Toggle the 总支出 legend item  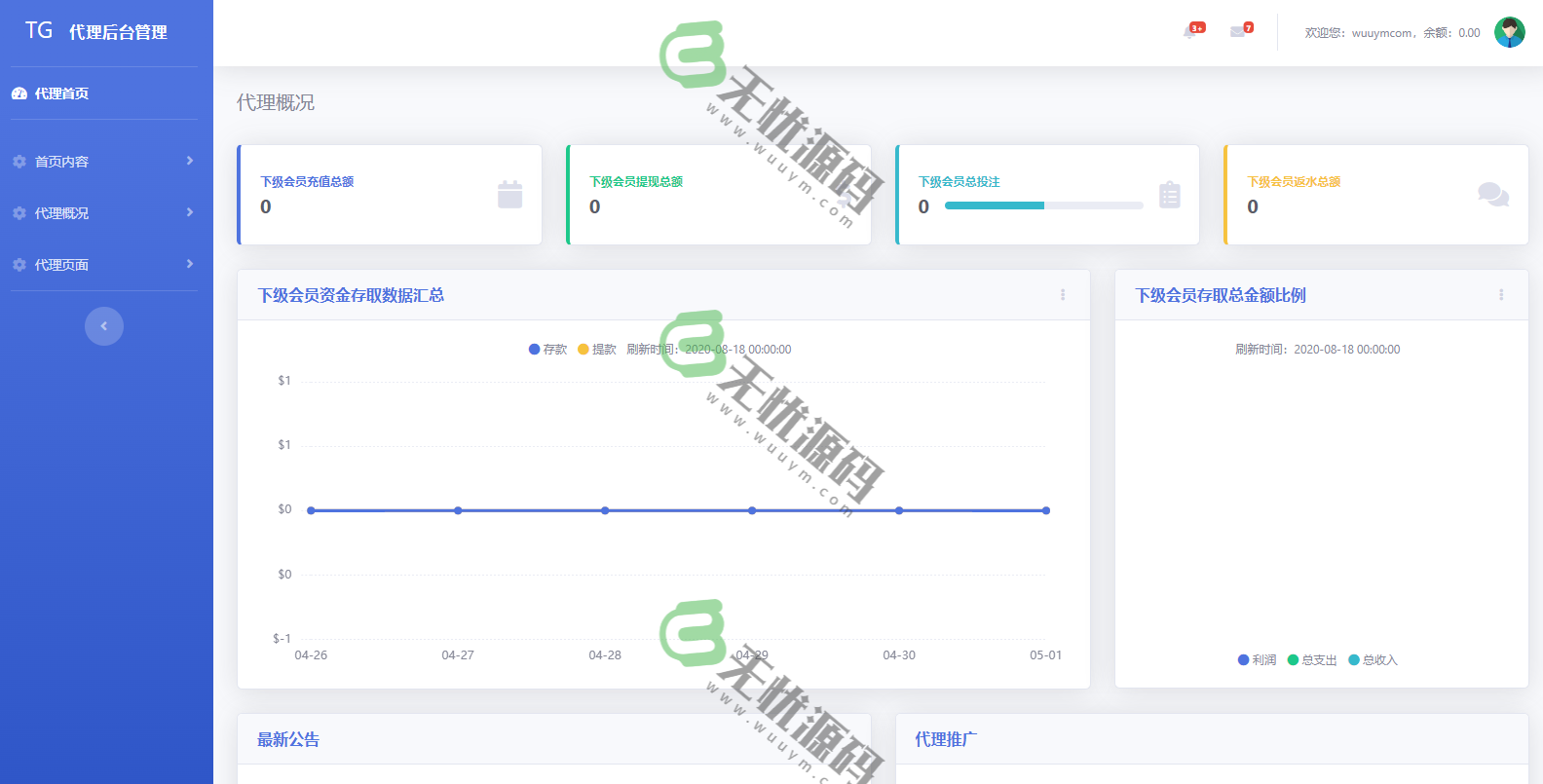[1312, 660]
